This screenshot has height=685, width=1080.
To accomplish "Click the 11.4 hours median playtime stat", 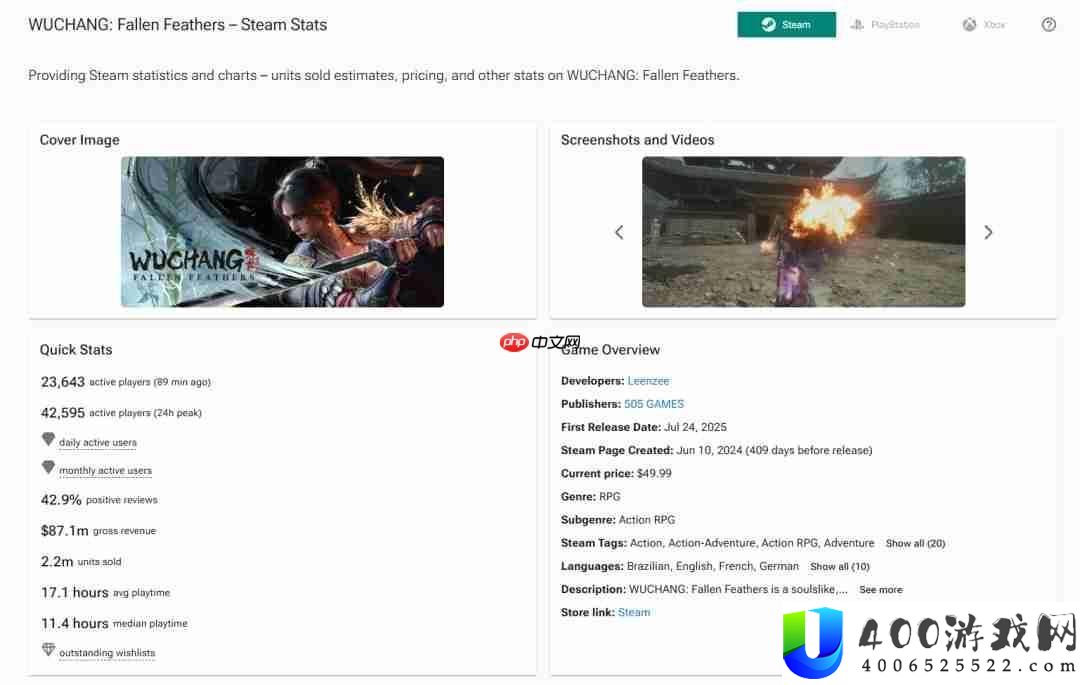I will (114, 624).
